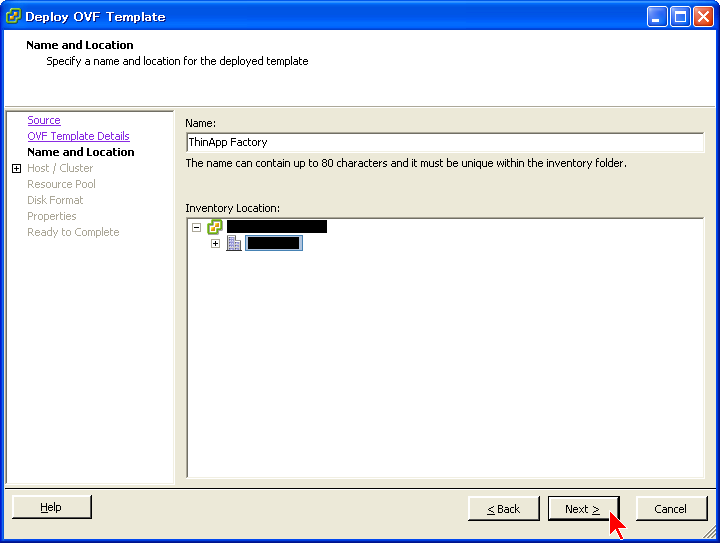The width and height of the screenshot is (720, 543).
Task: Click the Inventory Location label
Action: (232, 208)
